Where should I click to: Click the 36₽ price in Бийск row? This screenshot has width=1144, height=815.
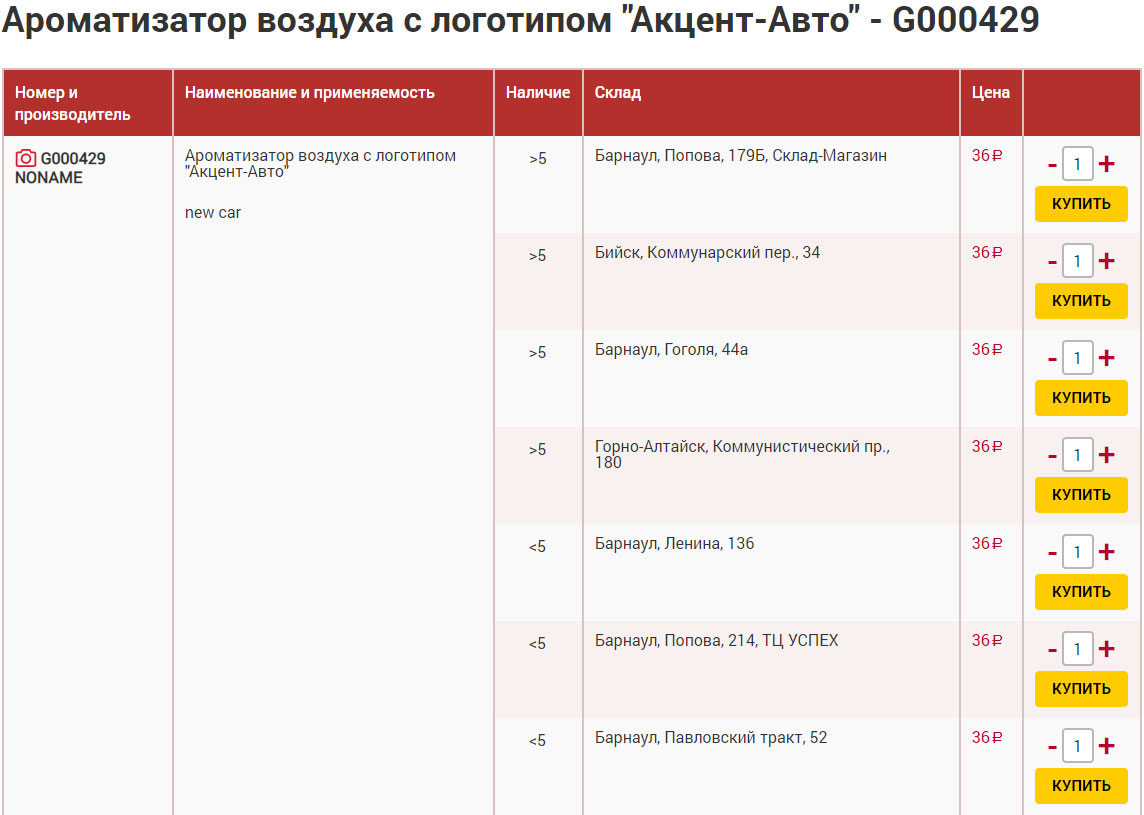pyautogui.click(x=987, y=252)
